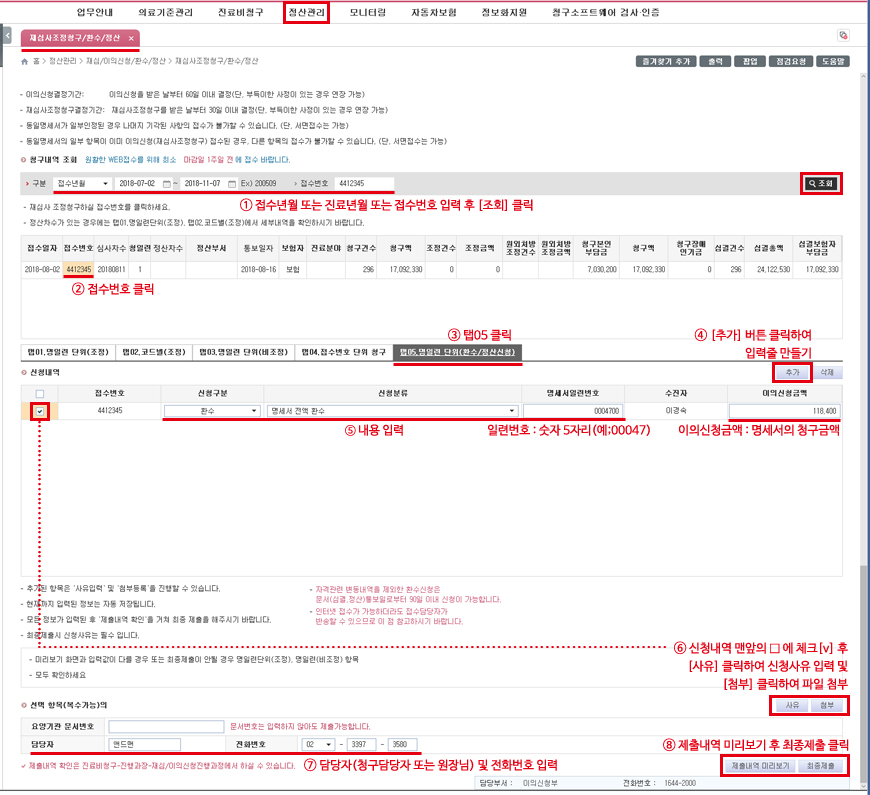The height and width of the screenshot is (795, 870).
Task: Expand the 신청구분 환수 dropdown
Action: point(255,411)
